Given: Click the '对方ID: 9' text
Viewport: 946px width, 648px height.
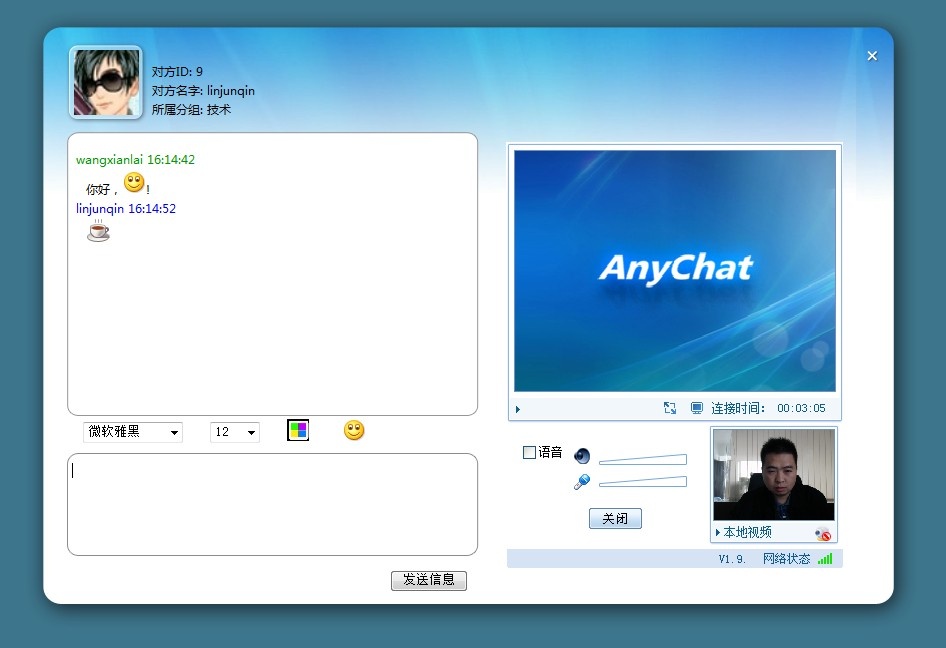Looking at the screenshot, I should pos(177,72).
